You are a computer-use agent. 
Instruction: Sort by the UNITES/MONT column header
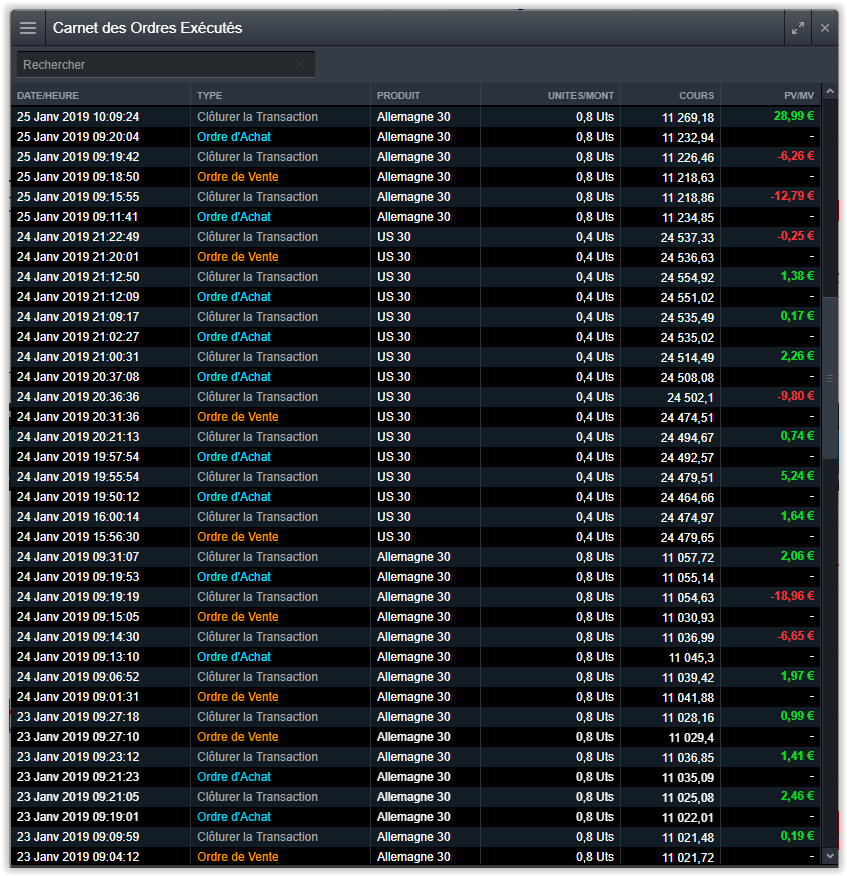click(x=580, y=96)
